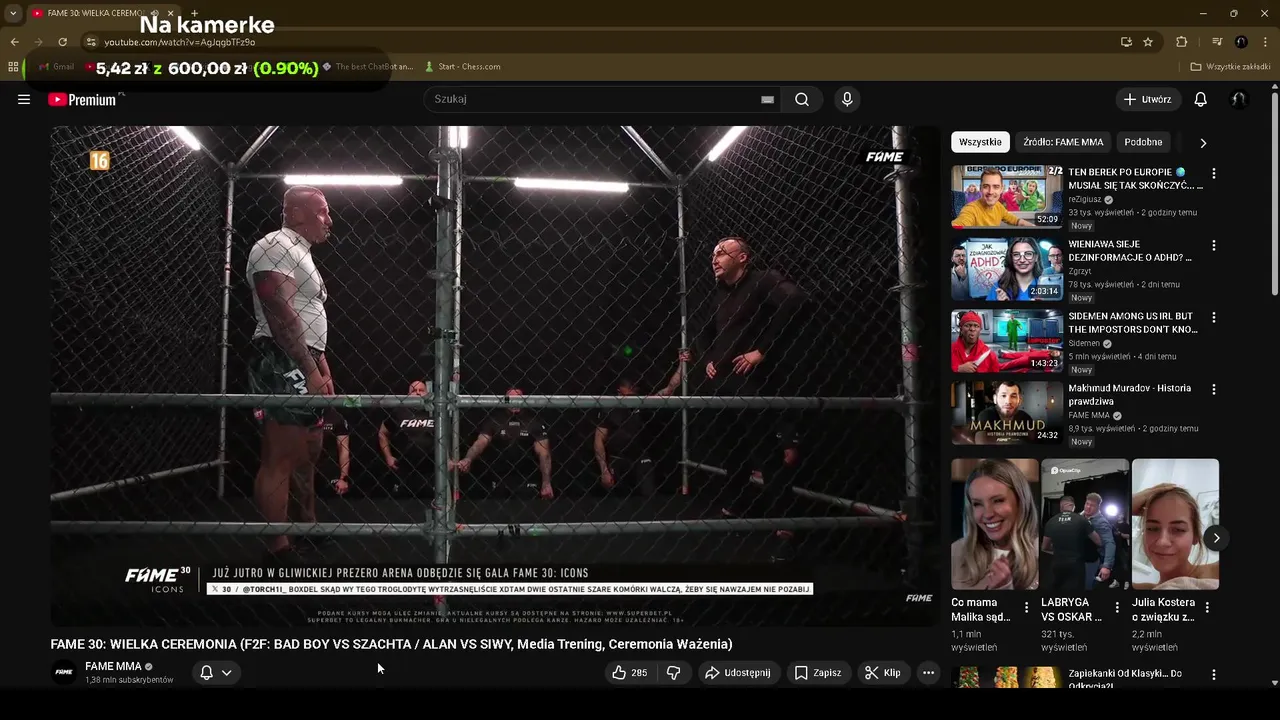The height and width of the screenshot is (720, 1280).
Task: Click the video title text
Action: [x=391, y=644]
